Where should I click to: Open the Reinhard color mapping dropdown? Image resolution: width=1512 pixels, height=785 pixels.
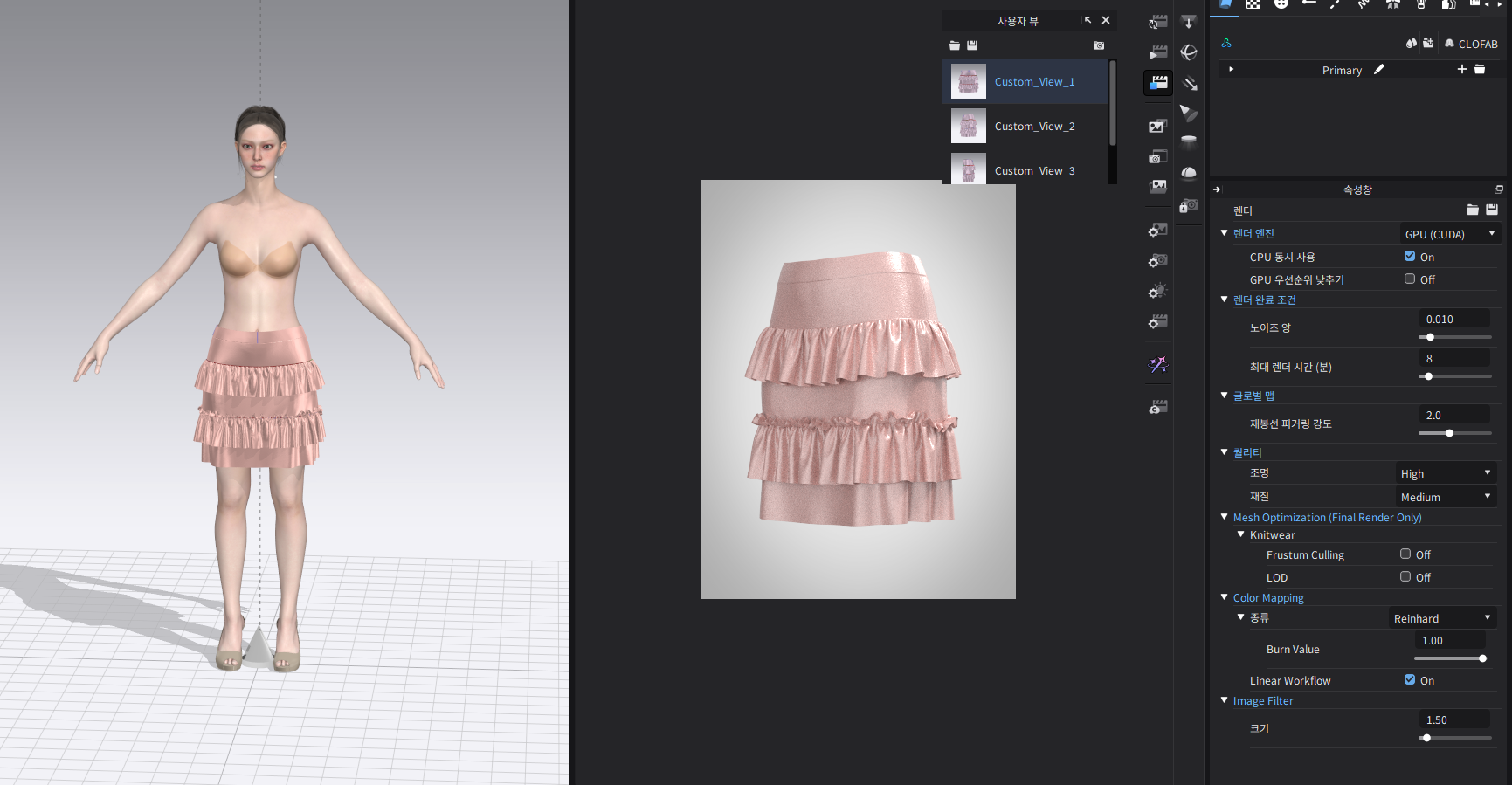coord(1442,618)
